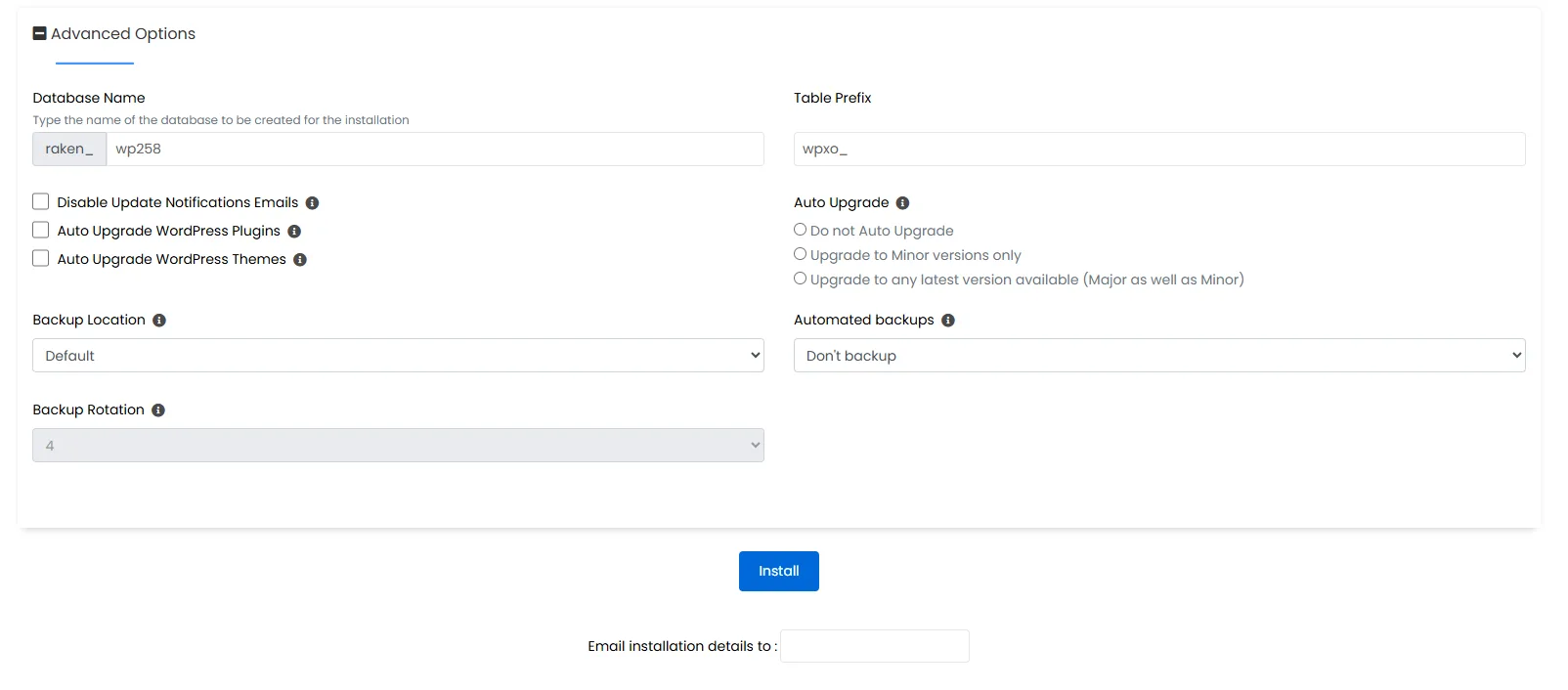Open the Backup Location dropdown
This screenshot has height=690, width=1568.
398,356
